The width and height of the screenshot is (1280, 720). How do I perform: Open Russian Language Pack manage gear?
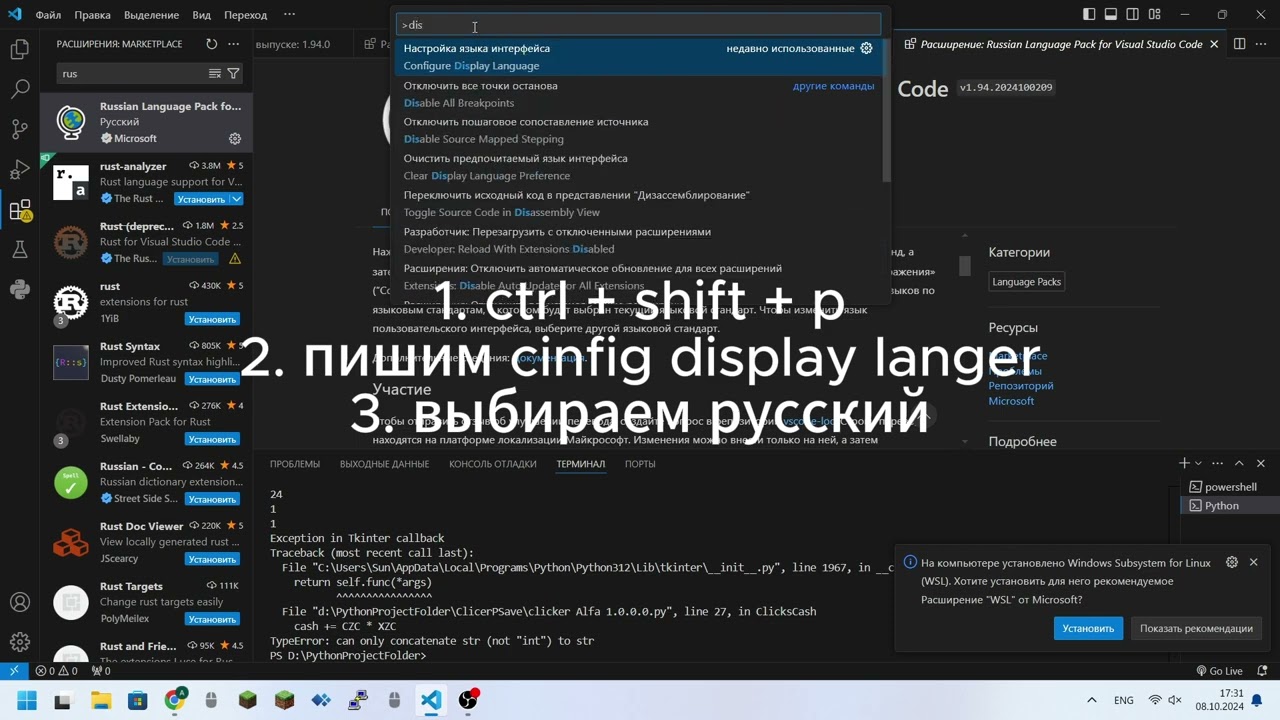point(235,139)
